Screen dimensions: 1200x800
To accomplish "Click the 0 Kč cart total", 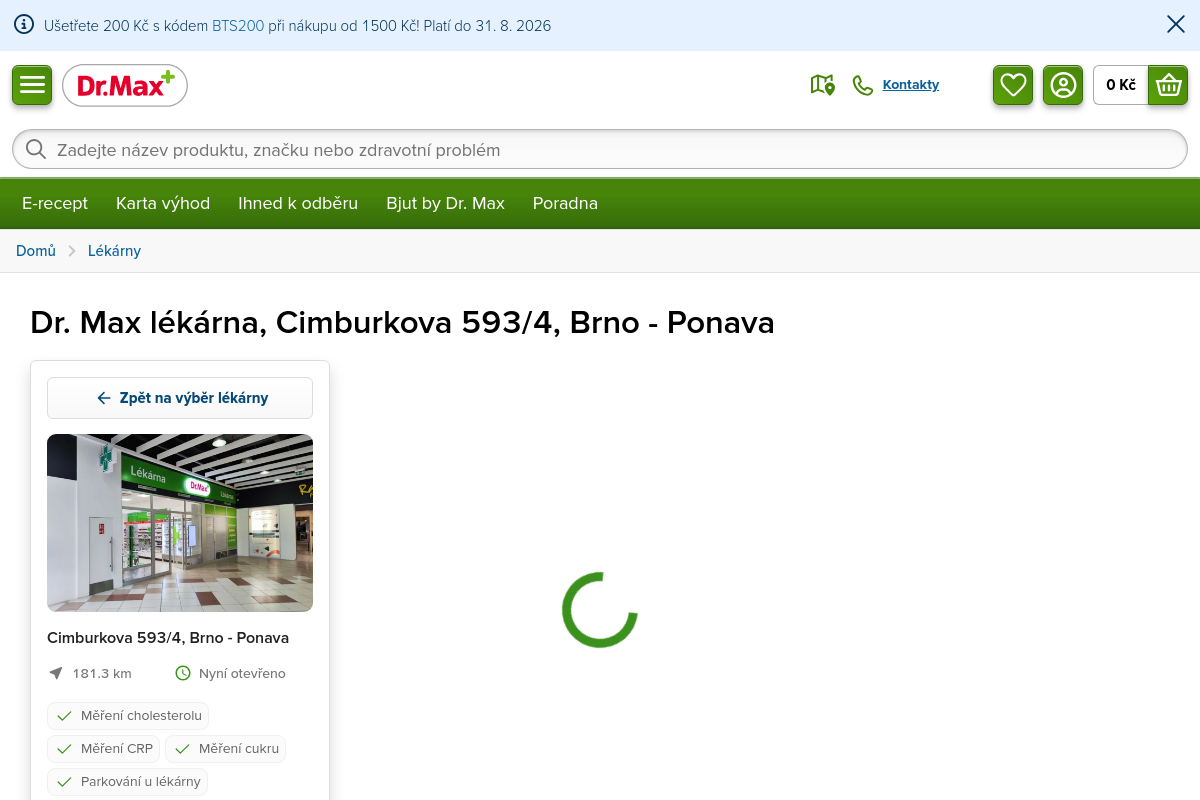I will coord(1121,85).
